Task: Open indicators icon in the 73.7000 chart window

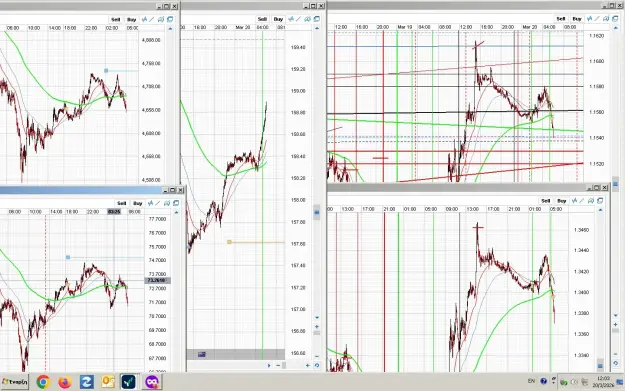Action: click(150, 203)
